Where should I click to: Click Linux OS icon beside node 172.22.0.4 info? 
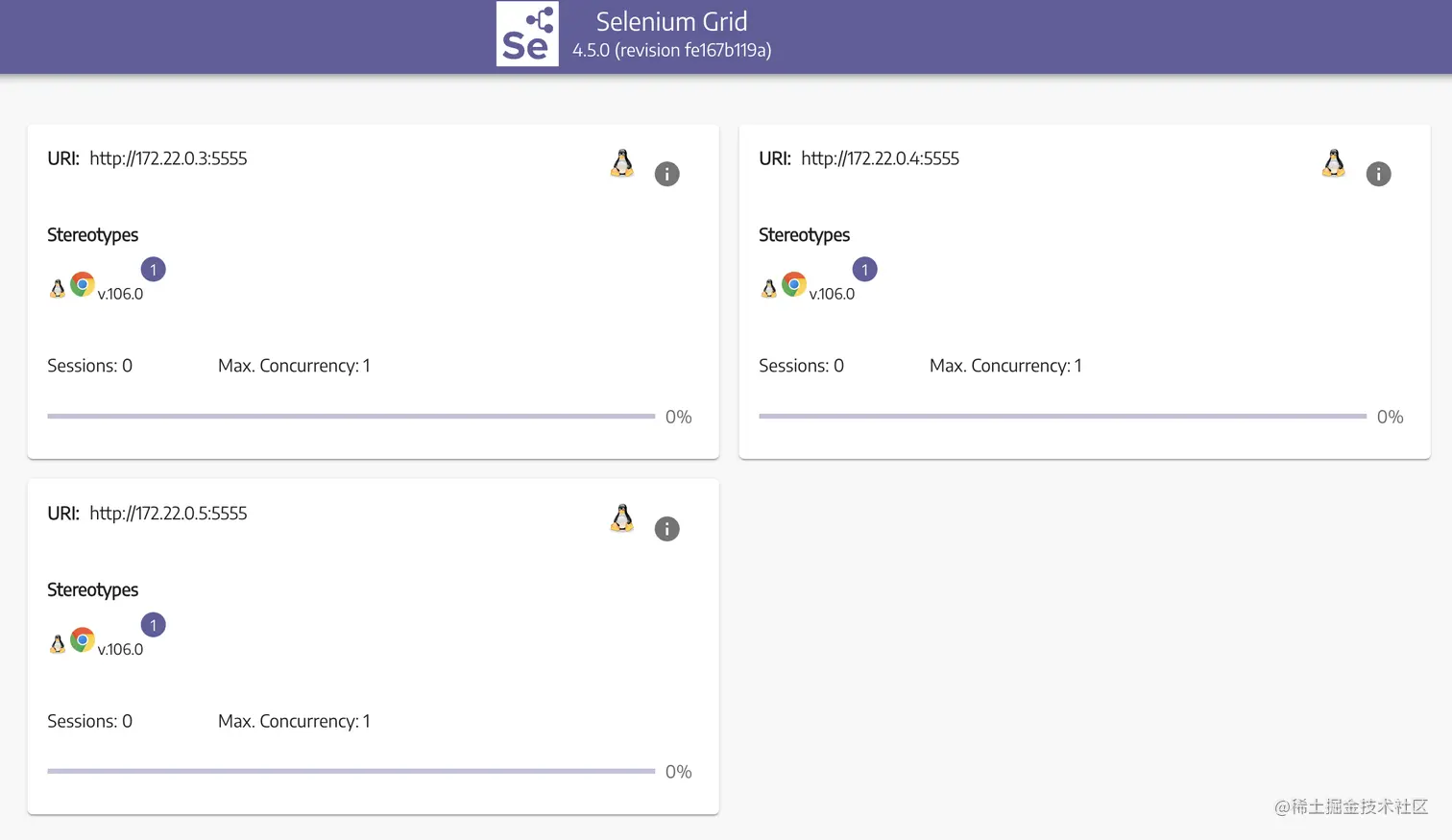click(1334, 163)
